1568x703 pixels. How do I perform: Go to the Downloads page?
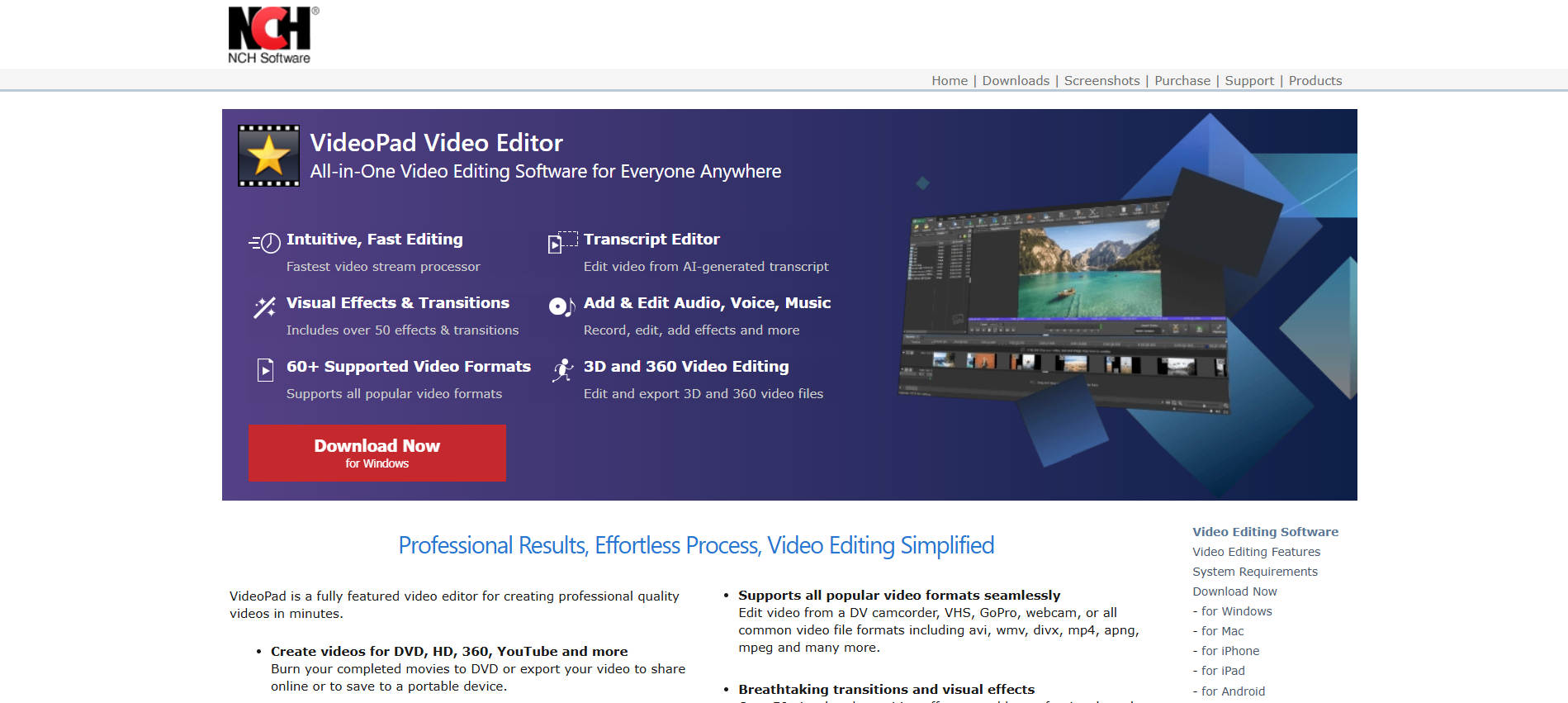click(1016, 81)
